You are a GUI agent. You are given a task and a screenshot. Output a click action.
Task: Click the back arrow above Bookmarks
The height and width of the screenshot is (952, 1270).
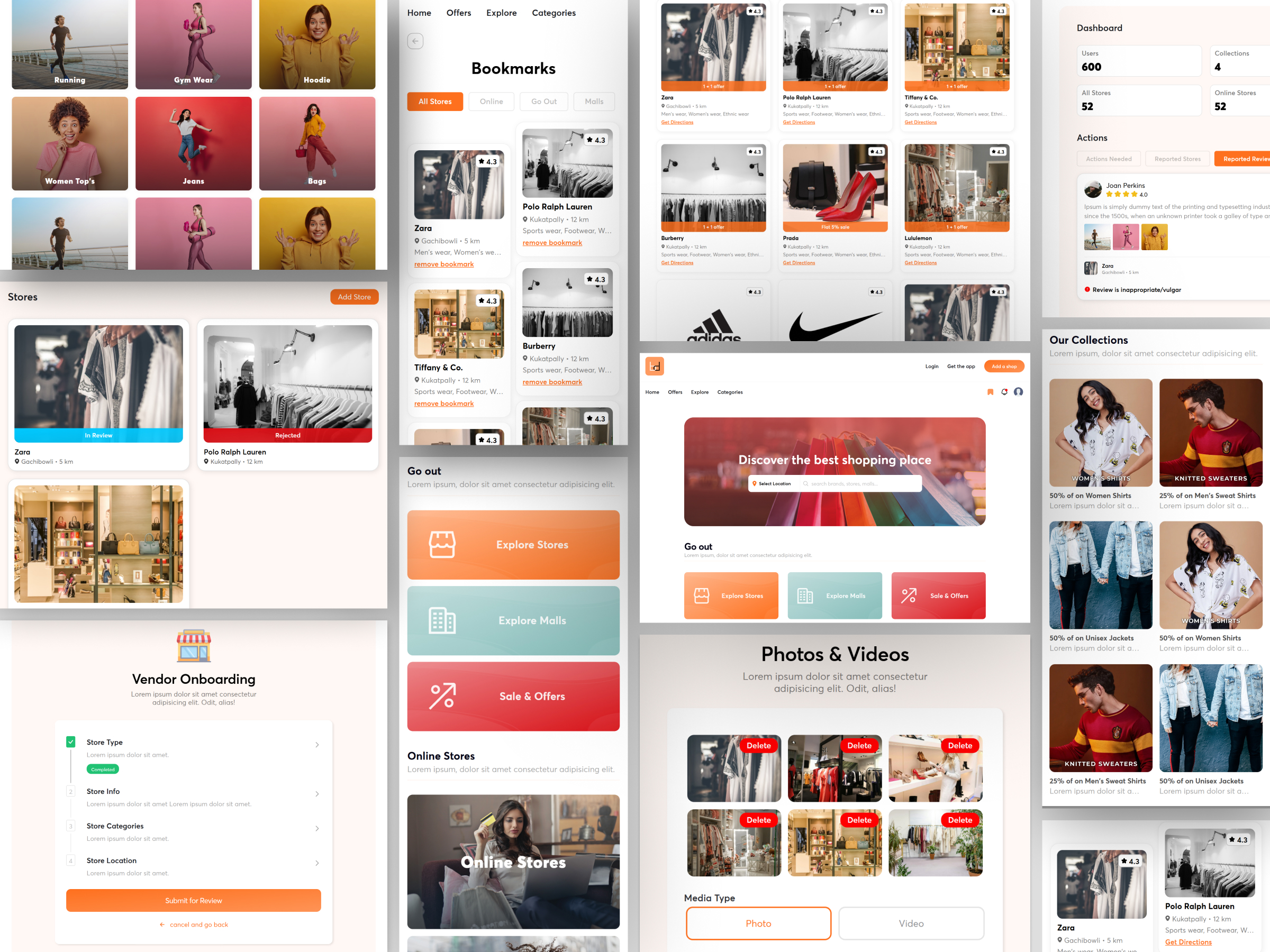click(415, 41)
